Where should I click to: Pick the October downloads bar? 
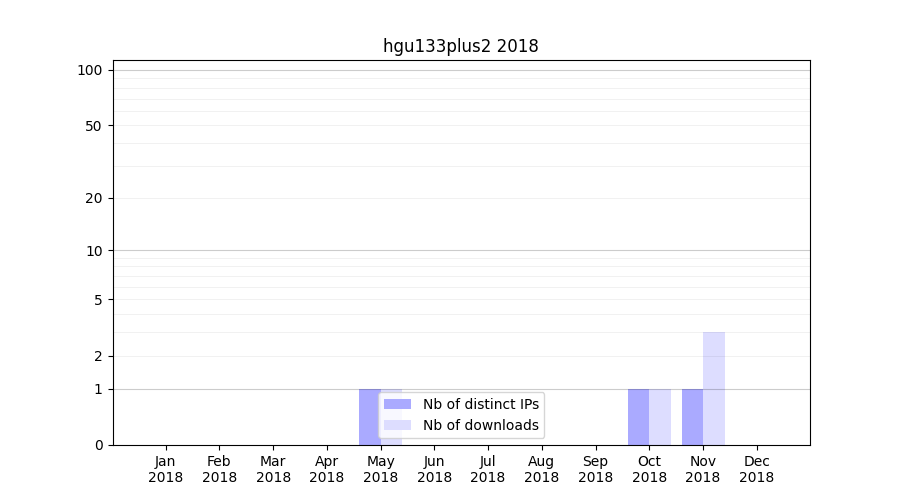(660, 416)
